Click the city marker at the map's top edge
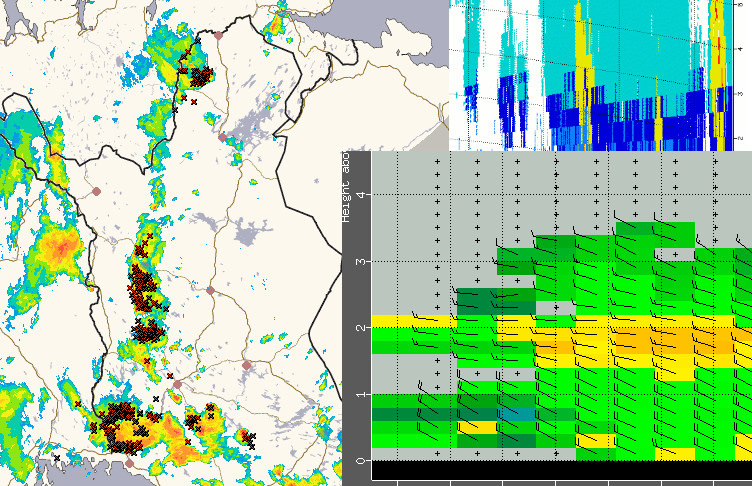 pyautogui.click(x=219, y=35)
